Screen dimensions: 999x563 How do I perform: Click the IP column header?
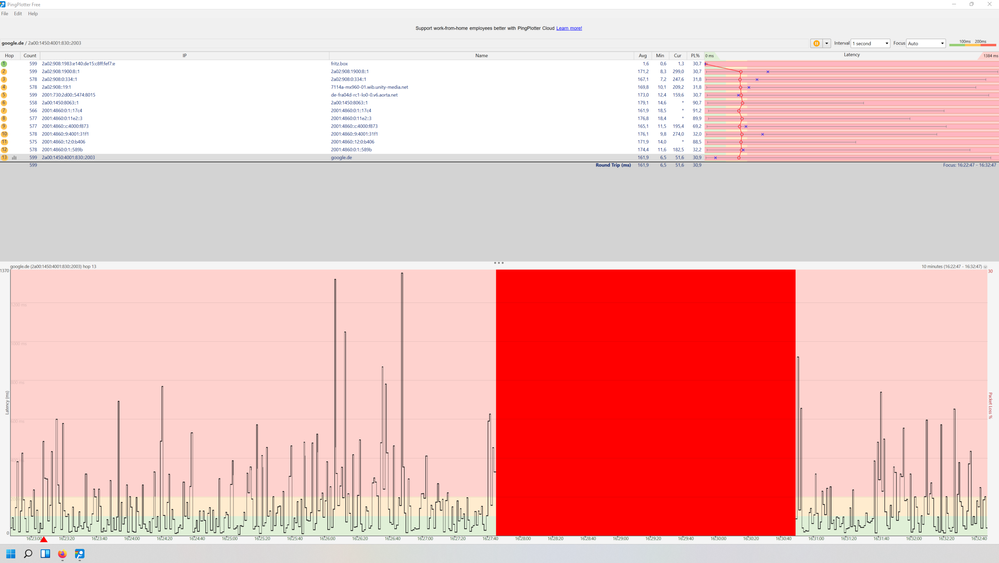[x=185, y=55]
